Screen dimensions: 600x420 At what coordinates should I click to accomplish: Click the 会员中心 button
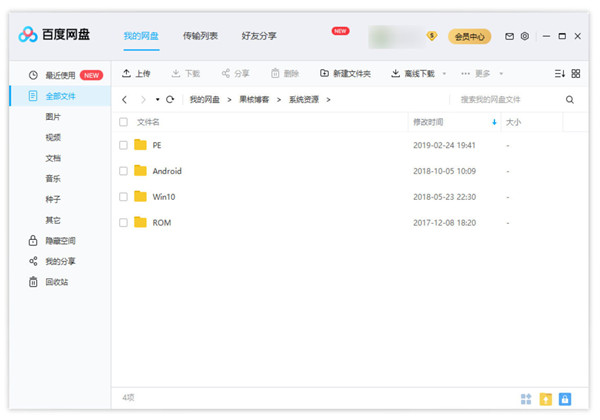pyautogui.click(x=469, y=36)
